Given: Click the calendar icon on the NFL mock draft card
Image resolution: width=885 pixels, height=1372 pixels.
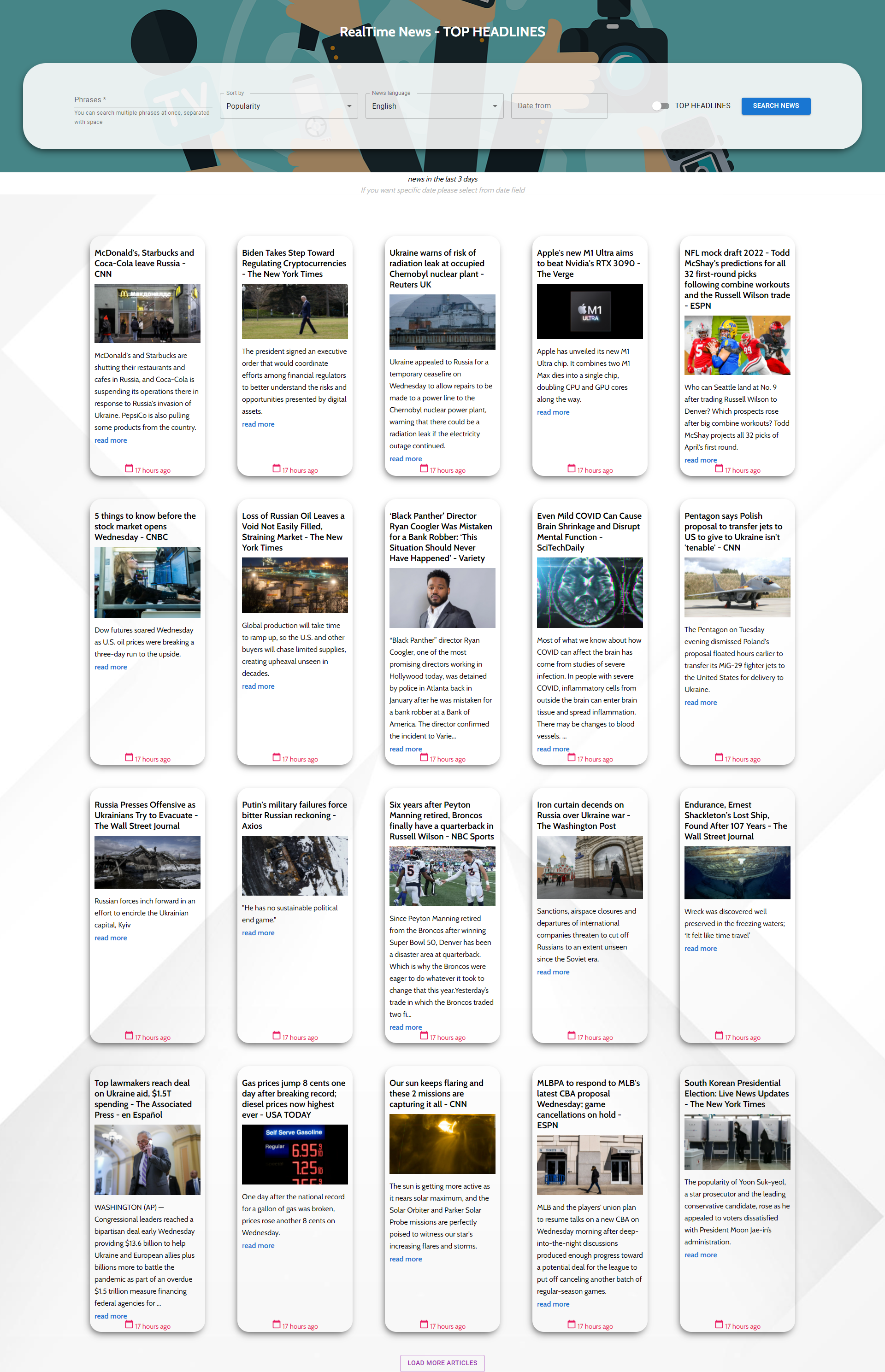Looking at the screenshot, I should click(x=718, y=469).
